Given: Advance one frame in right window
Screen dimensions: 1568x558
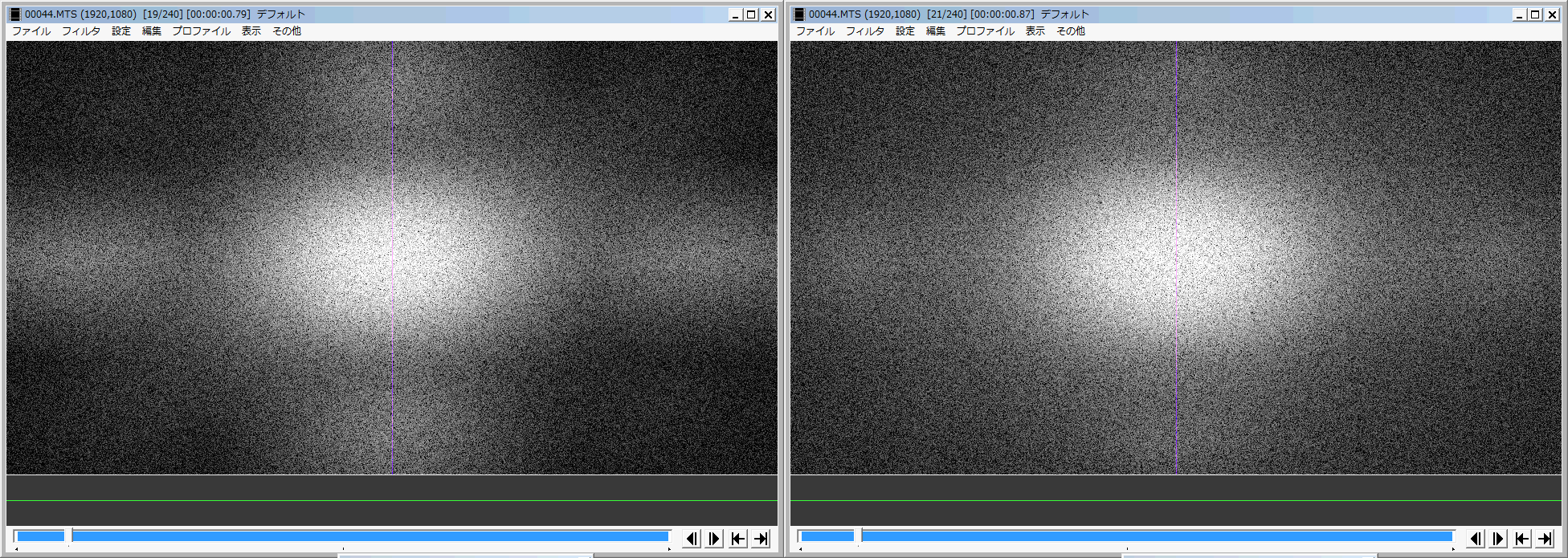Looking at the screenshot, I should tap(1498, 539).
